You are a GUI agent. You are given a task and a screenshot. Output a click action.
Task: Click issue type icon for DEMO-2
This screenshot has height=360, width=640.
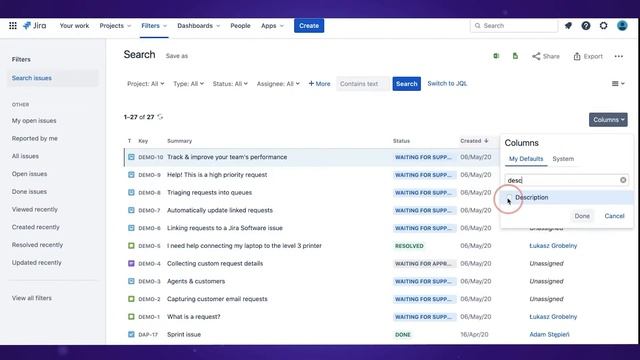(x=131, y=299)
